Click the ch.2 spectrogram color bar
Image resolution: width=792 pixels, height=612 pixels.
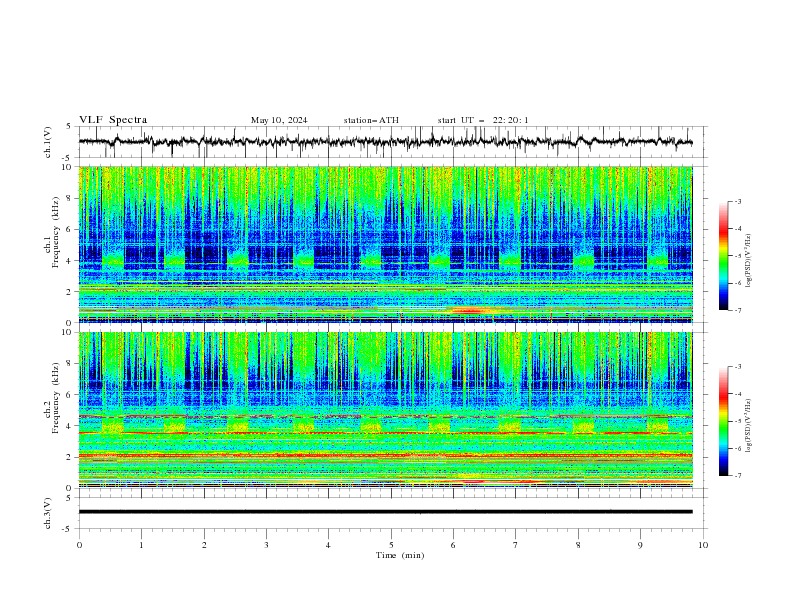pyautogui.click(x=723, y=421)
